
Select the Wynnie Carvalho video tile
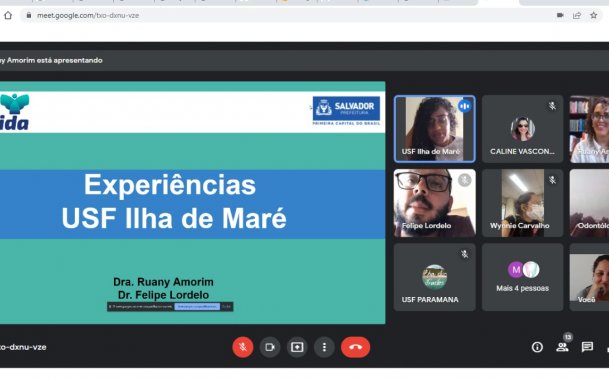522,203
